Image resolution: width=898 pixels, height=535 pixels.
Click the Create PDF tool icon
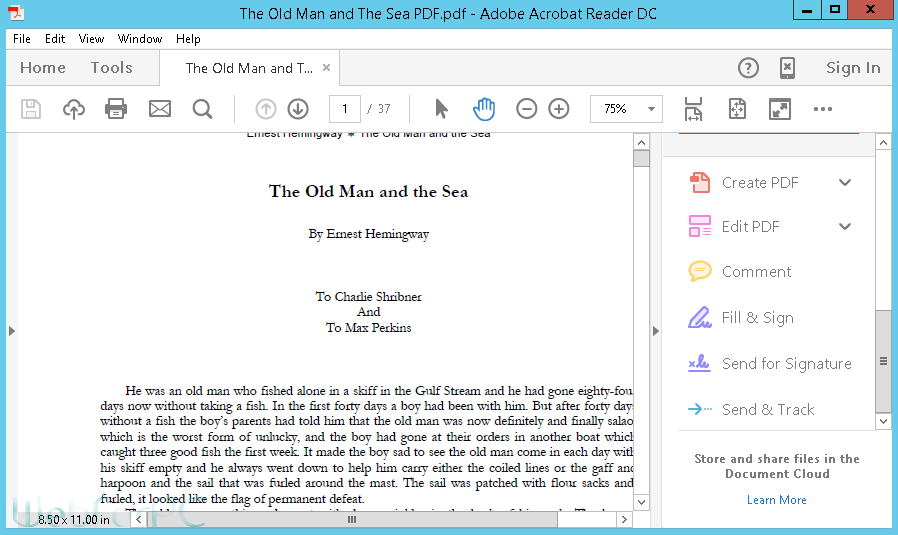coord(700,183)
